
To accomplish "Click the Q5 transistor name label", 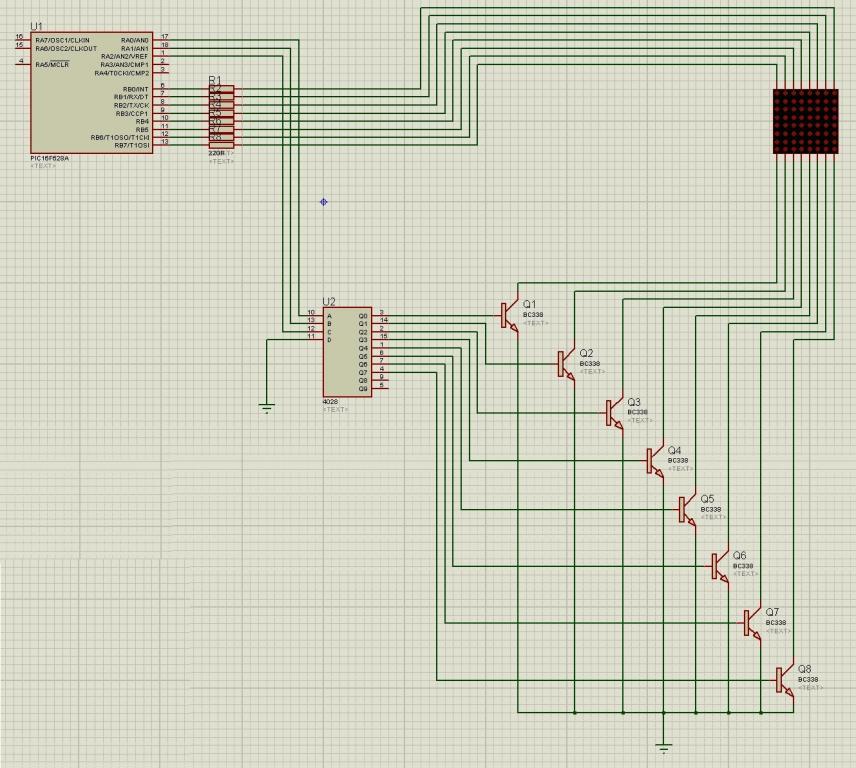I will [x=708, y=498].
